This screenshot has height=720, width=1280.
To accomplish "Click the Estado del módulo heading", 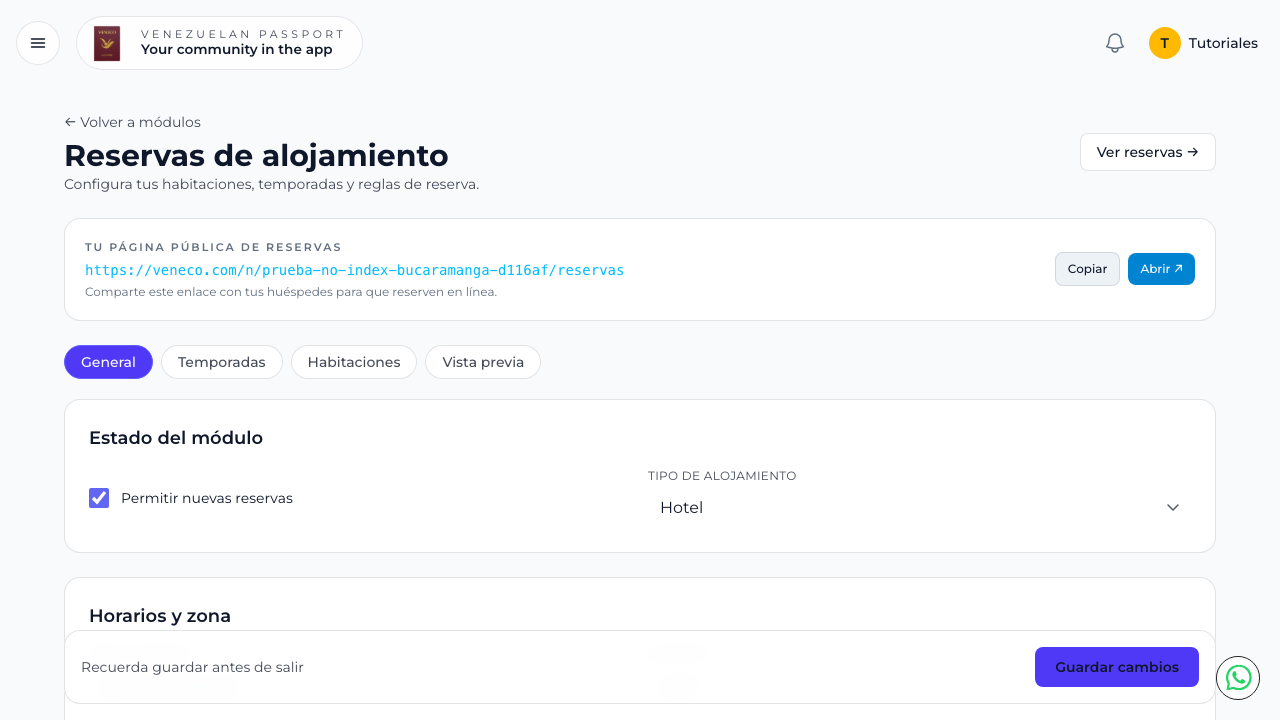I will (176, 438).
